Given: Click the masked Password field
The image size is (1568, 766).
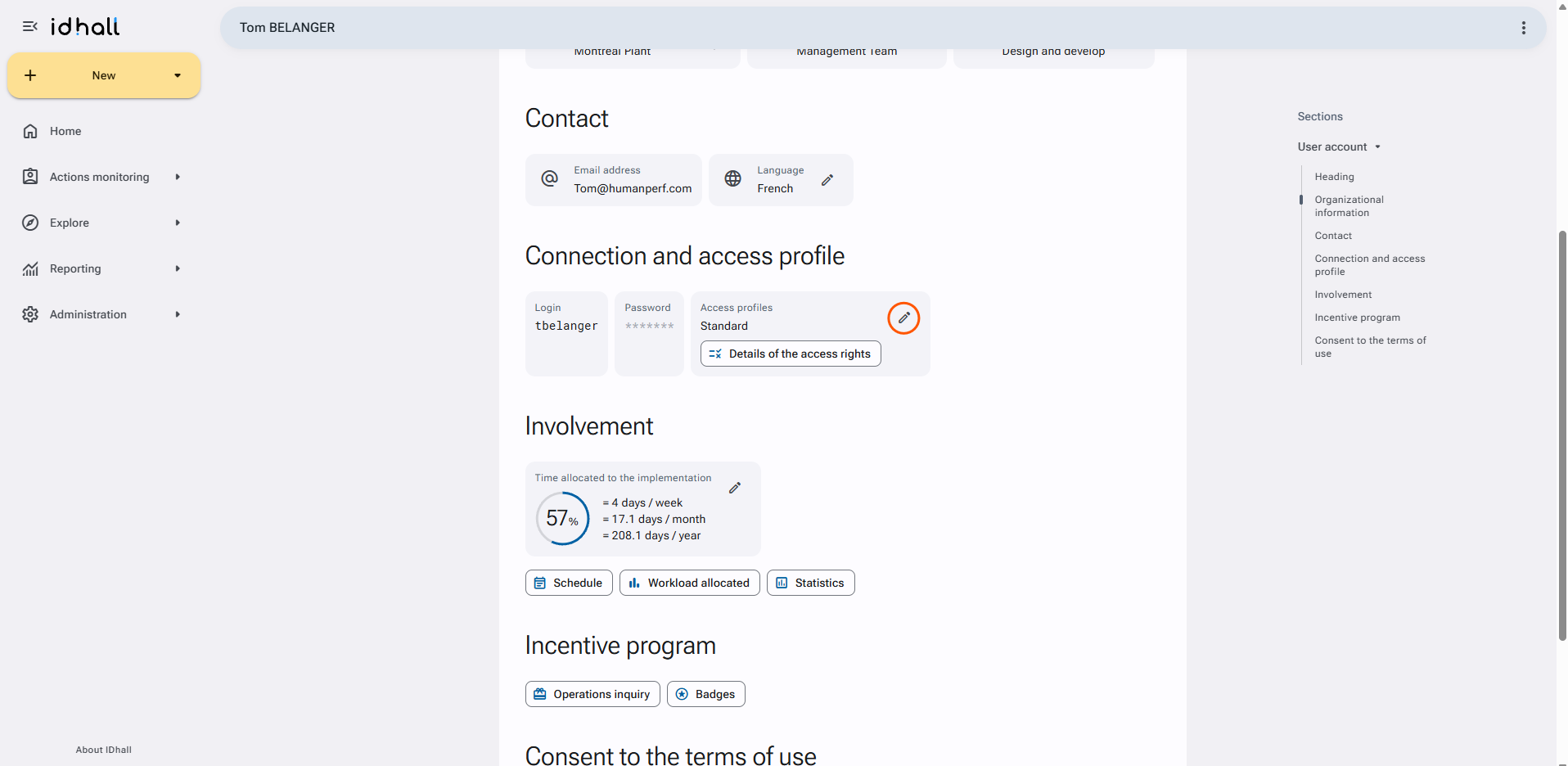Looking at the screenshot, I should 649,326.
